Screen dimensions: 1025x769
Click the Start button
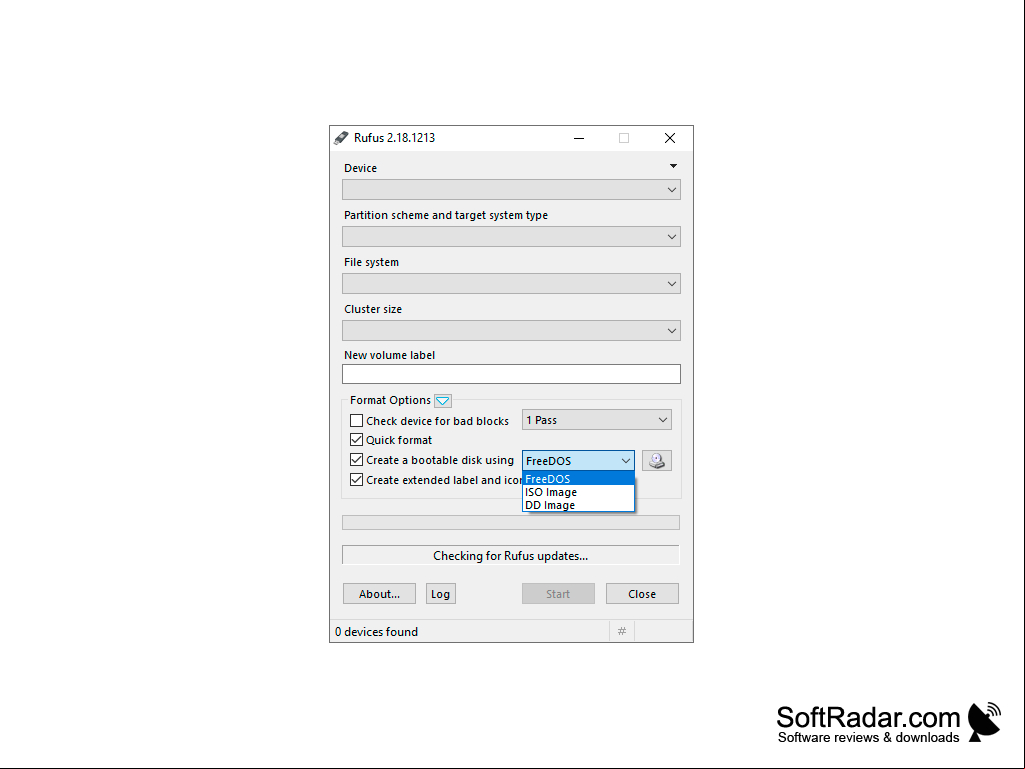558,594
